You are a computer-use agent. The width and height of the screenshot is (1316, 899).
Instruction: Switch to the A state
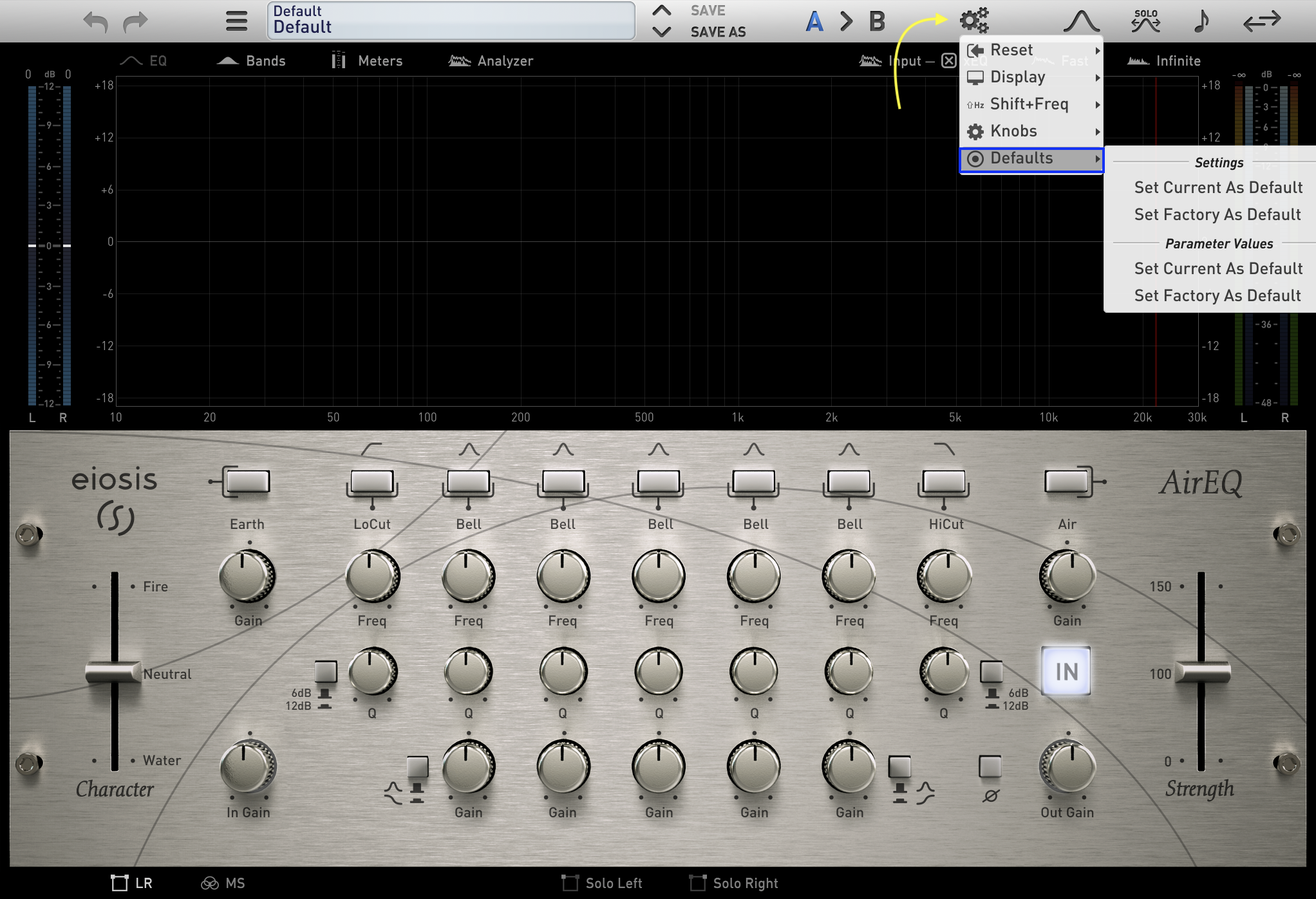814,21
